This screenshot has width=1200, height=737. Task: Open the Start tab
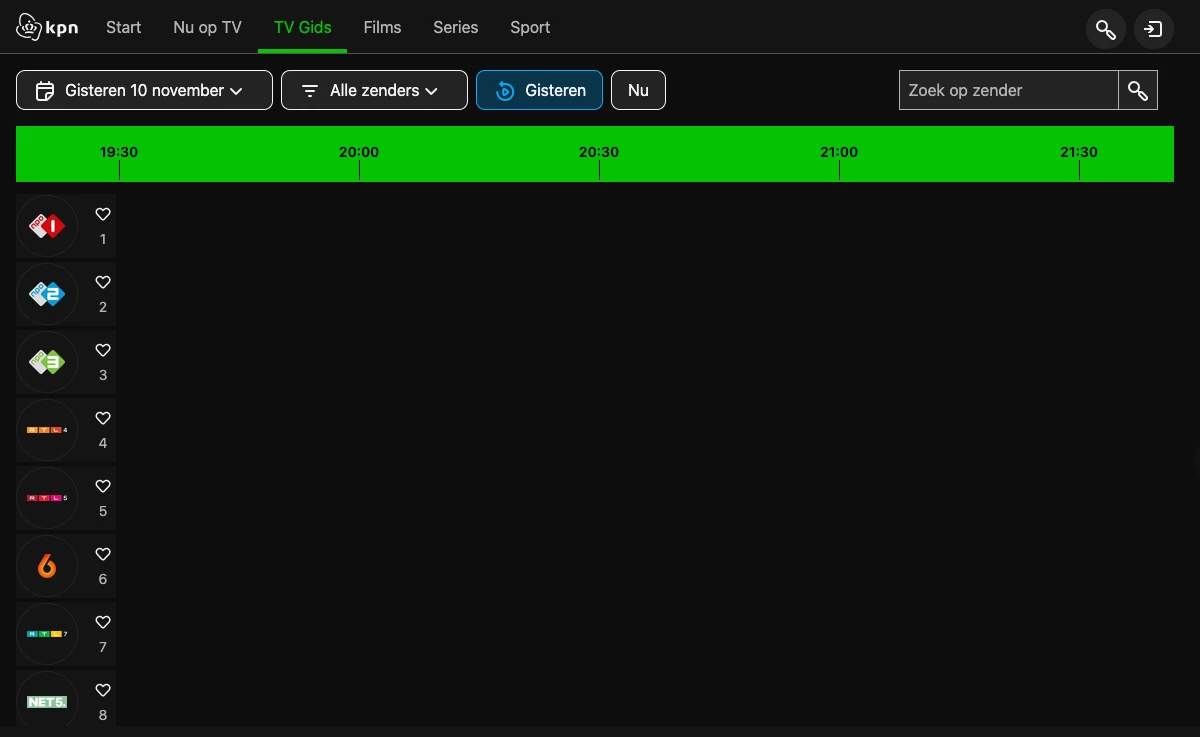[x=124, y=28]
